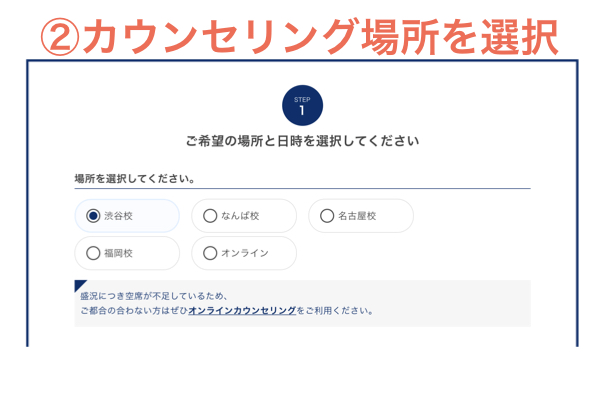This screenshot has width=600, height=400.
Task: Click the なんば校 label text
Action: (x=240, y=215)
